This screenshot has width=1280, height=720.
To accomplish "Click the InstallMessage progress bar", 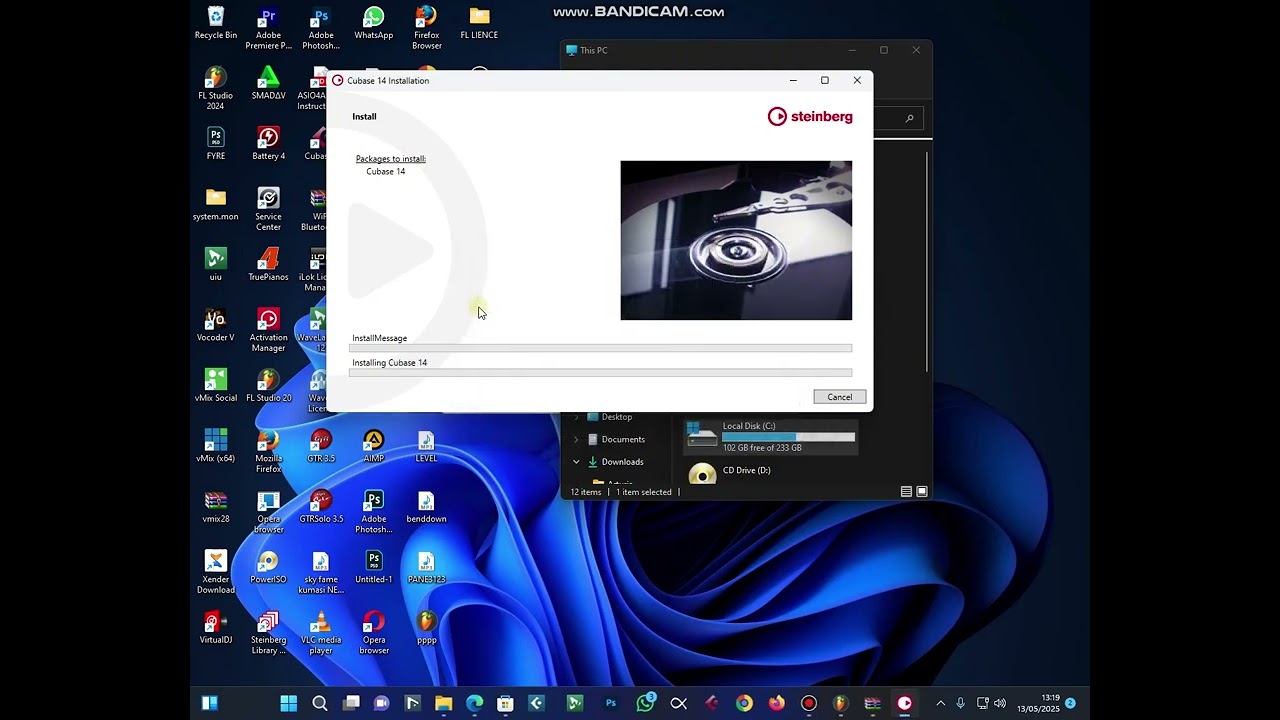I will pyautogui.click(x=600, y=348).
